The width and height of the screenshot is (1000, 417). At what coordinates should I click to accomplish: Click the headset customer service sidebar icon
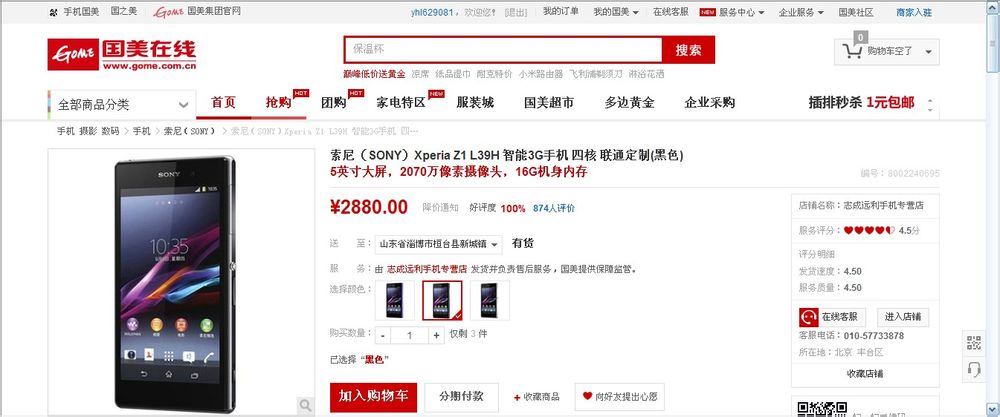click(973, 370)
